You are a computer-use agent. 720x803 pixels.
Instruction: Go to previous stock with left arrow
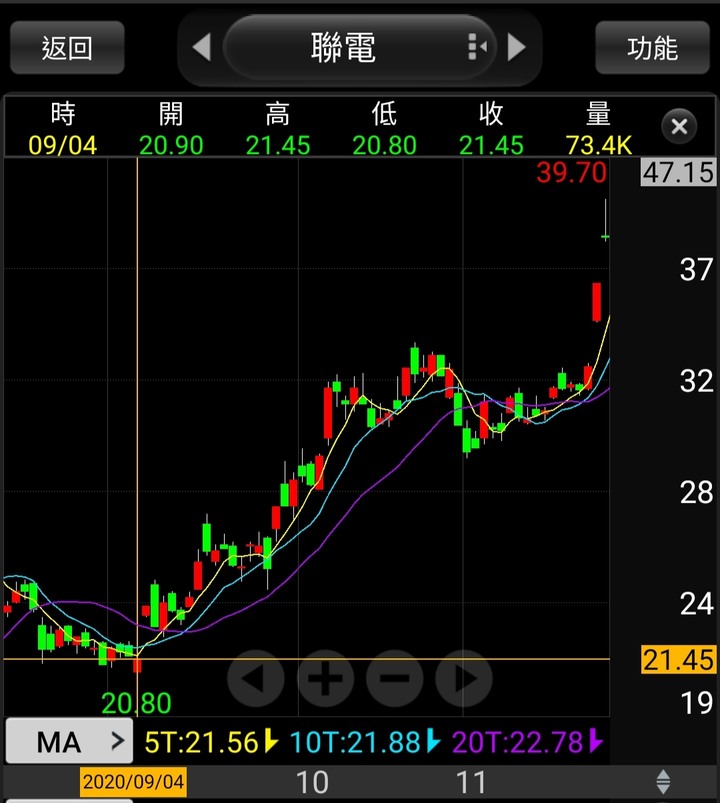point(202,47)
